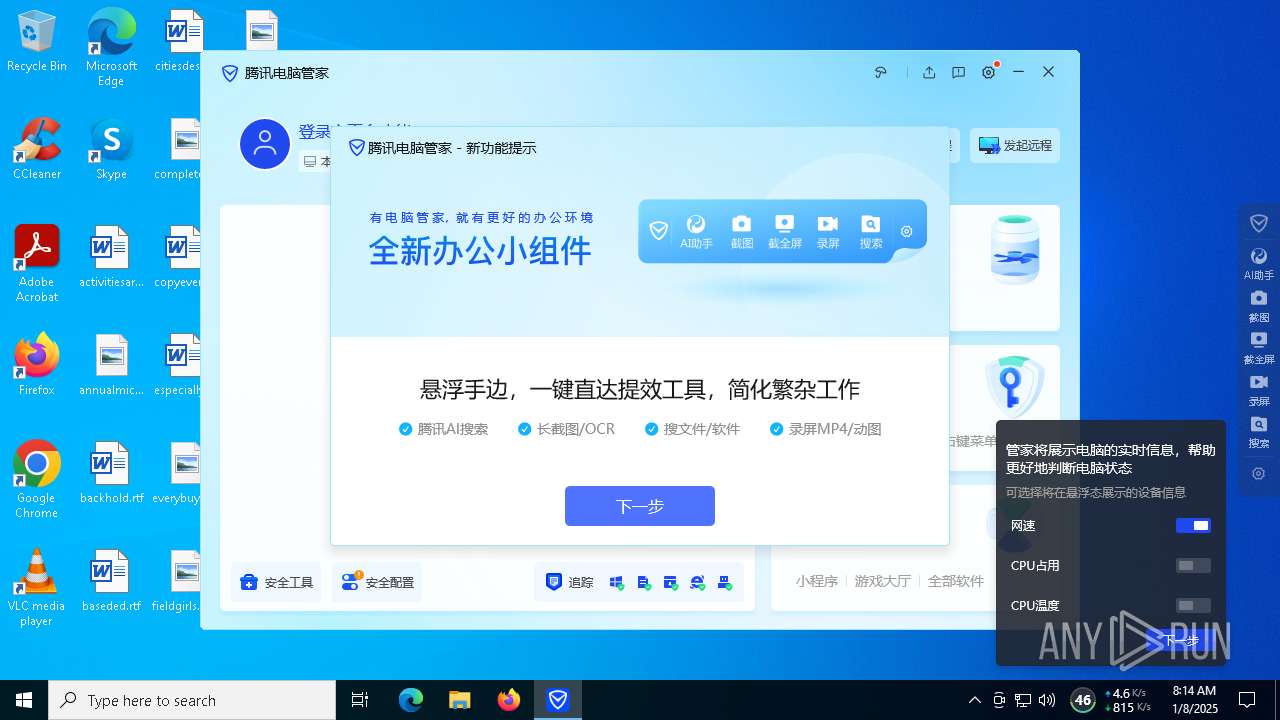Select the Adobe Acrobat desktop shortcut
1280x720 pixels.
(x=37, y=264)
